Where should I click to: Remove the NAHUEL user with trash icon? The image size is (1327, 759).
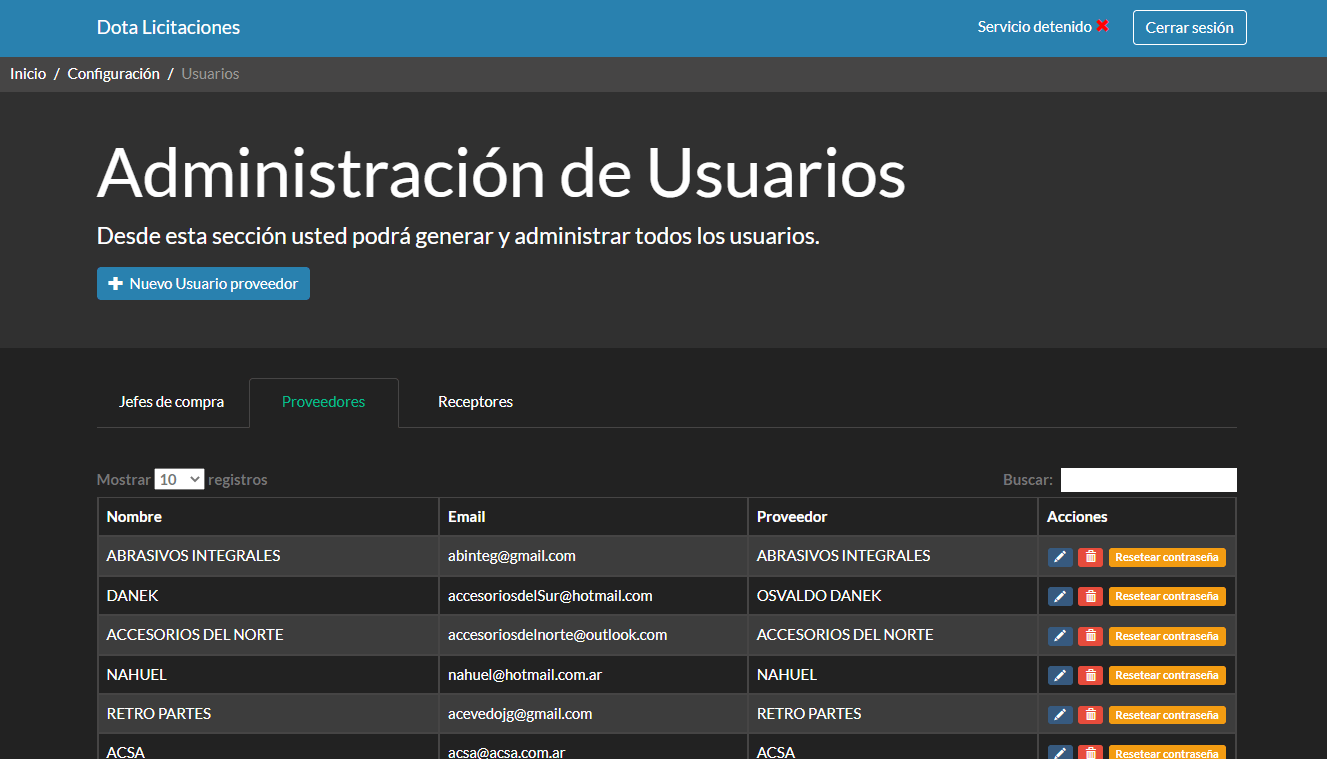(x=1090, y=675)
